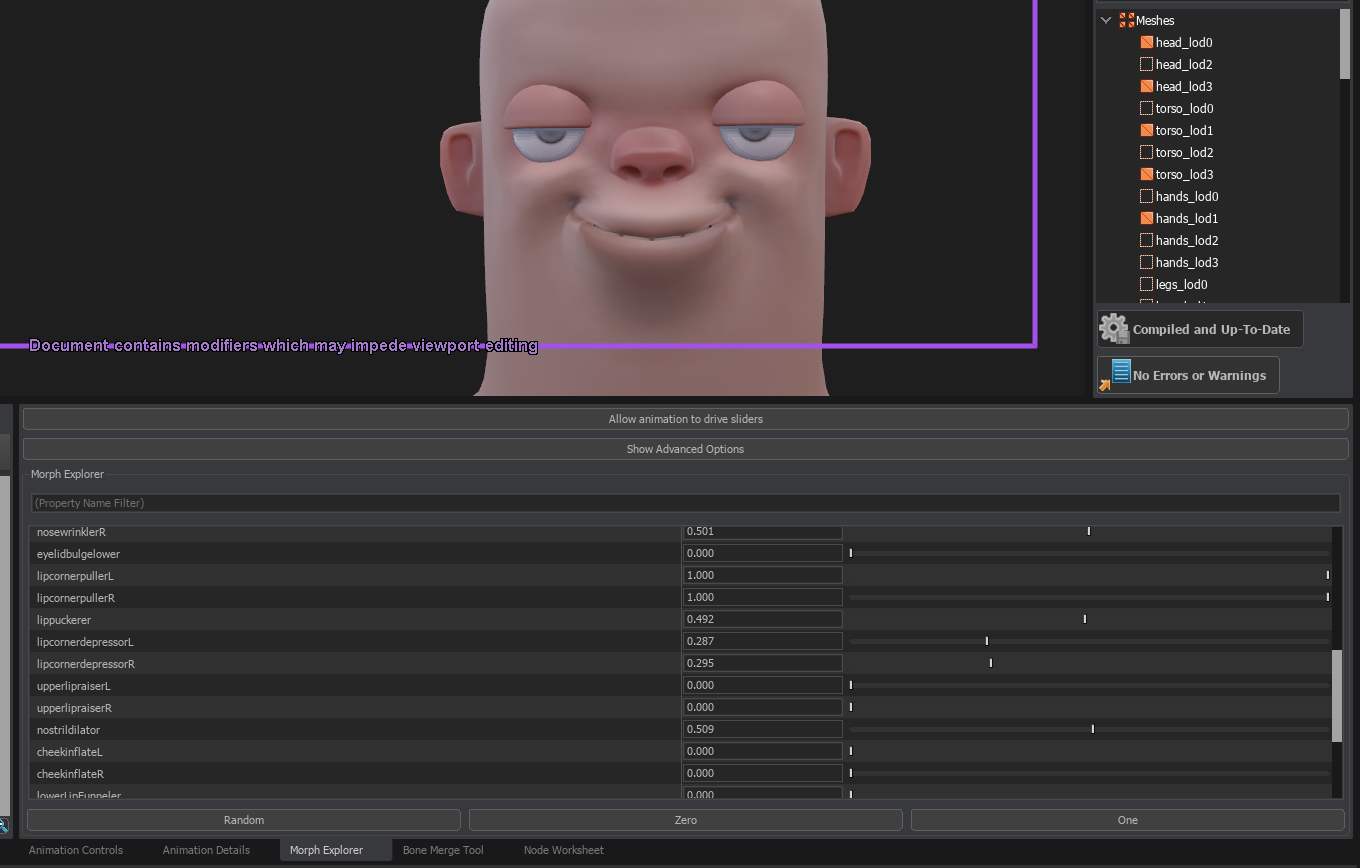Screen dimensions: 1360x868
Task: Switch to the Animation Controls tab
Action: 76,850
